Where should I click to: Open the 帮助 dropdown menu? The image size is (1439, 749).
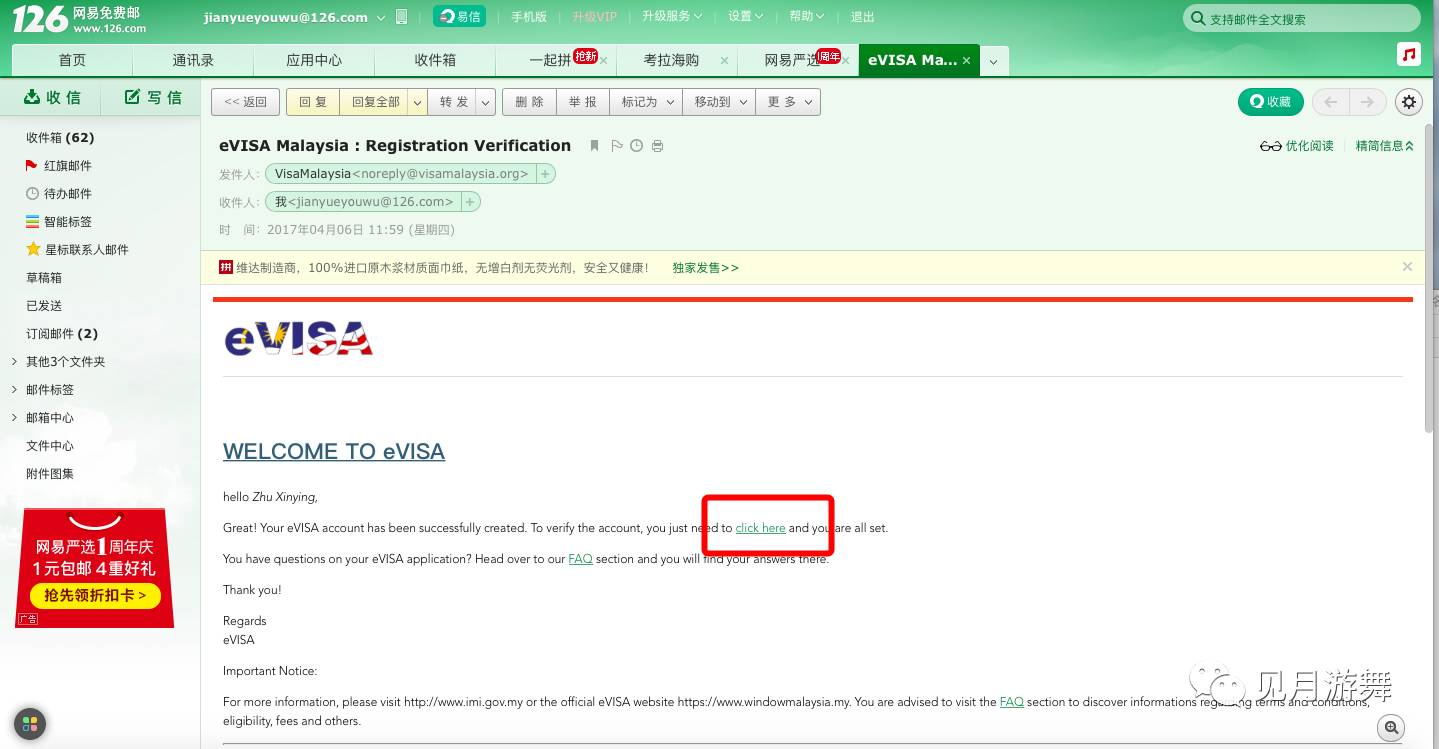point(807,16)
